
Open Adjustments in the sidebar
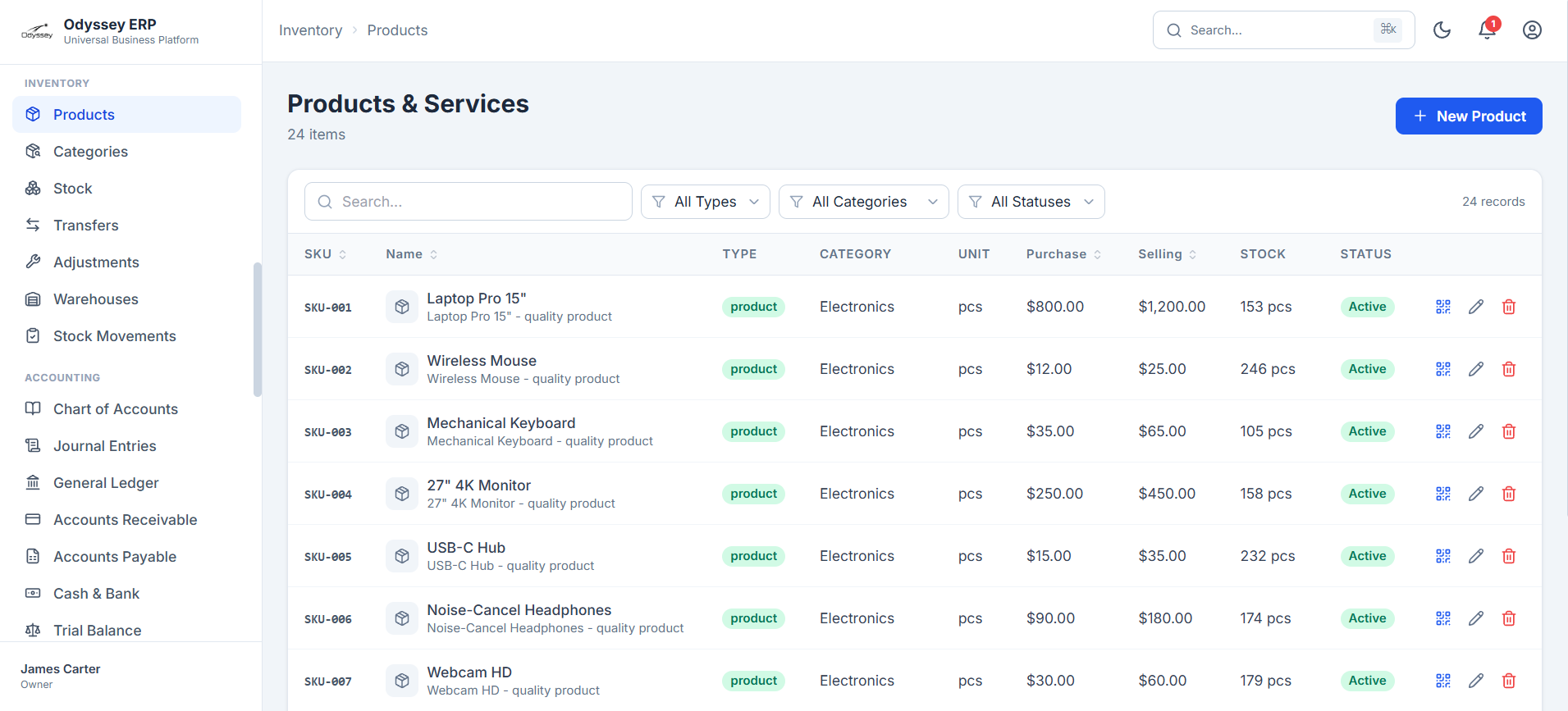click(126, 262)
